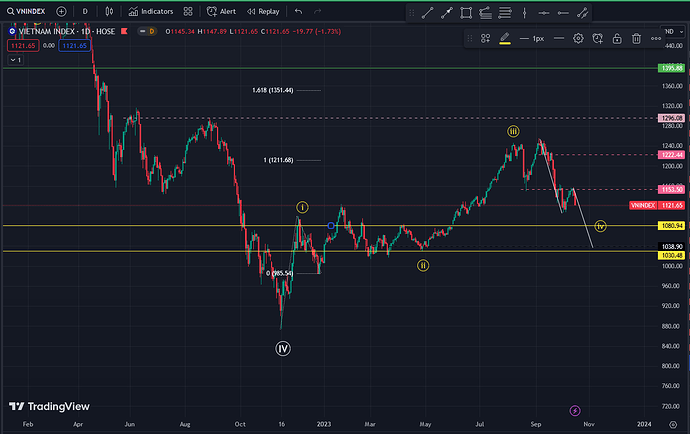
Task: Add alert on the selected drawing
Action: click(598, 39)
